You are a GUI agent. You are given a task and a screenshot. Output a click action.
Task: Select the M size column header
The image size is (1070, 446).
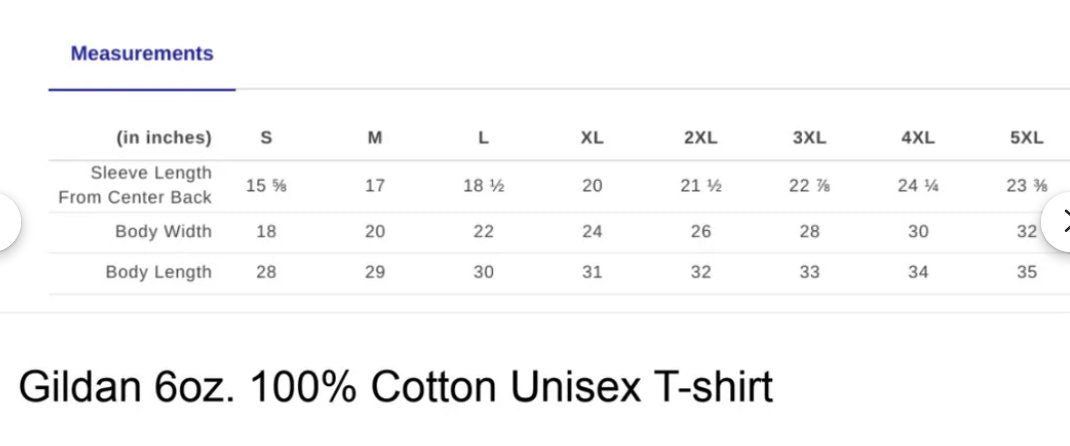pyautogui.click(x=375, y=138)
